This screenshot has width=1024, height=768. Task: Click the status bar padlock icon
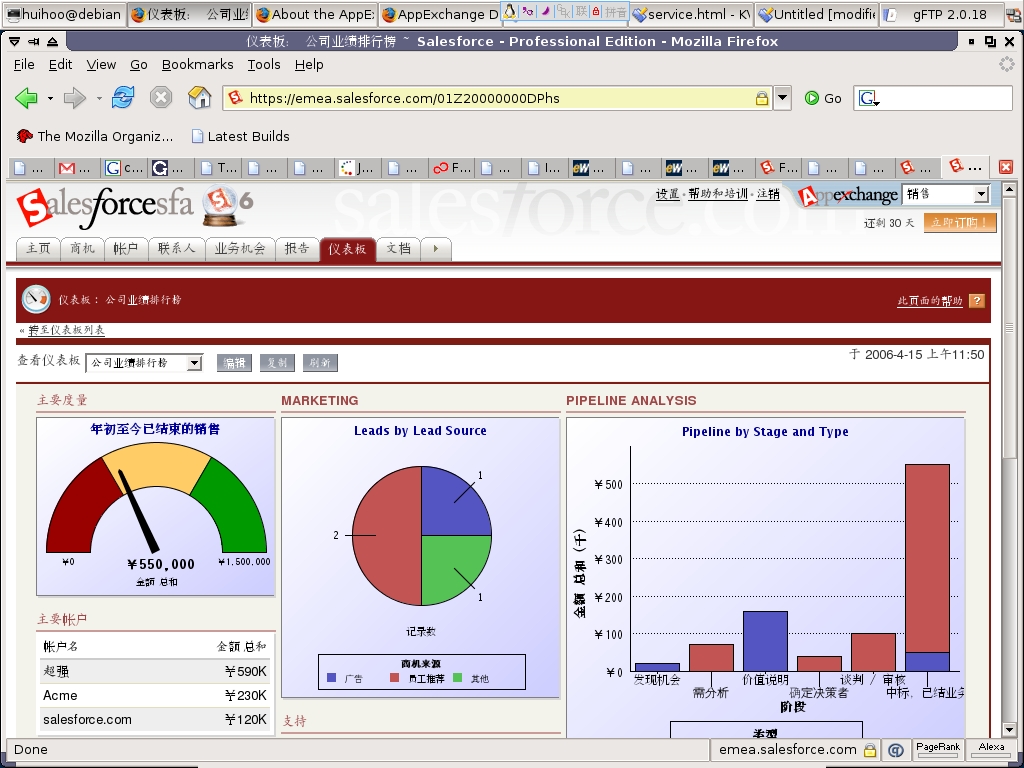coord(870,750)
